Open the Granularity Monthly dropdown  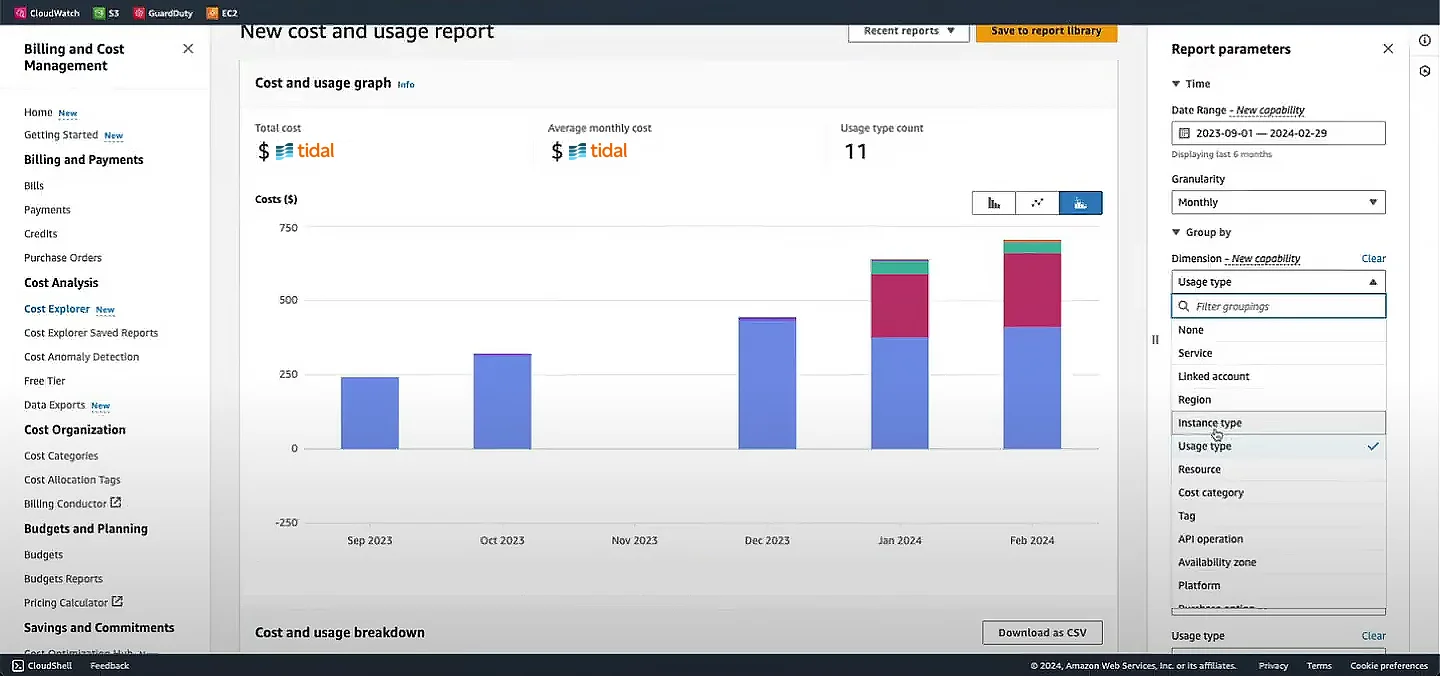coord(1278,202)
